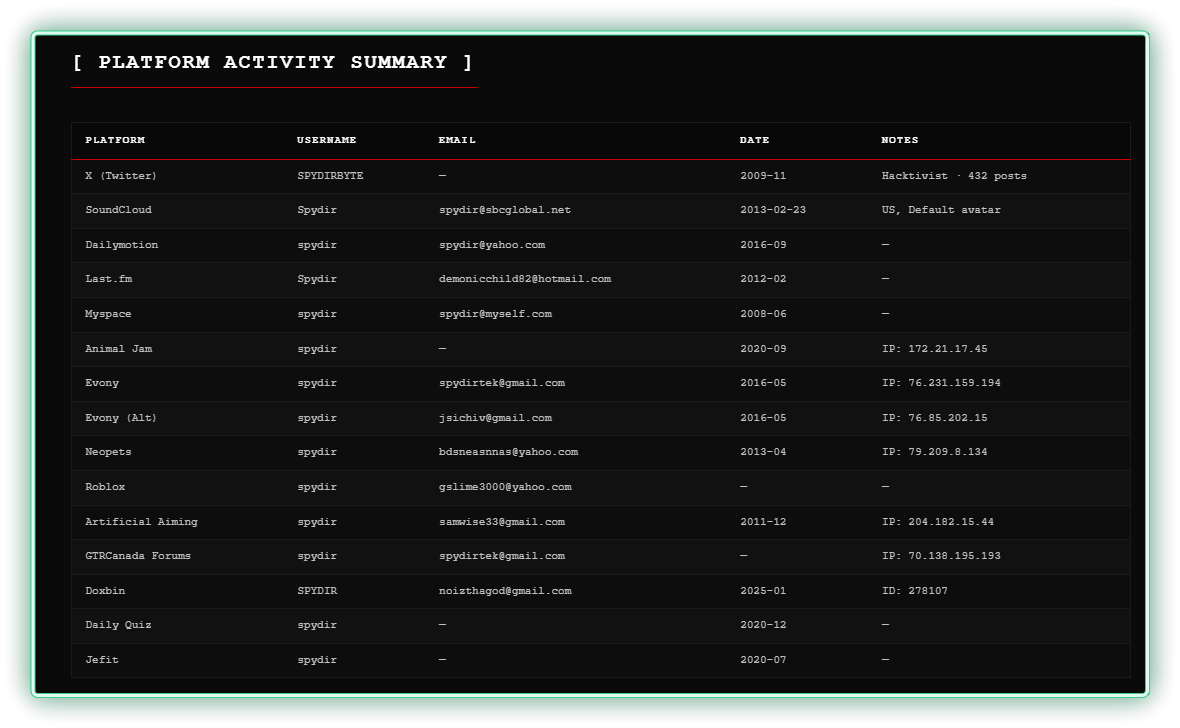
Task: Click email gslime3000@yahoo.com
Action: [x=505, y=487]
